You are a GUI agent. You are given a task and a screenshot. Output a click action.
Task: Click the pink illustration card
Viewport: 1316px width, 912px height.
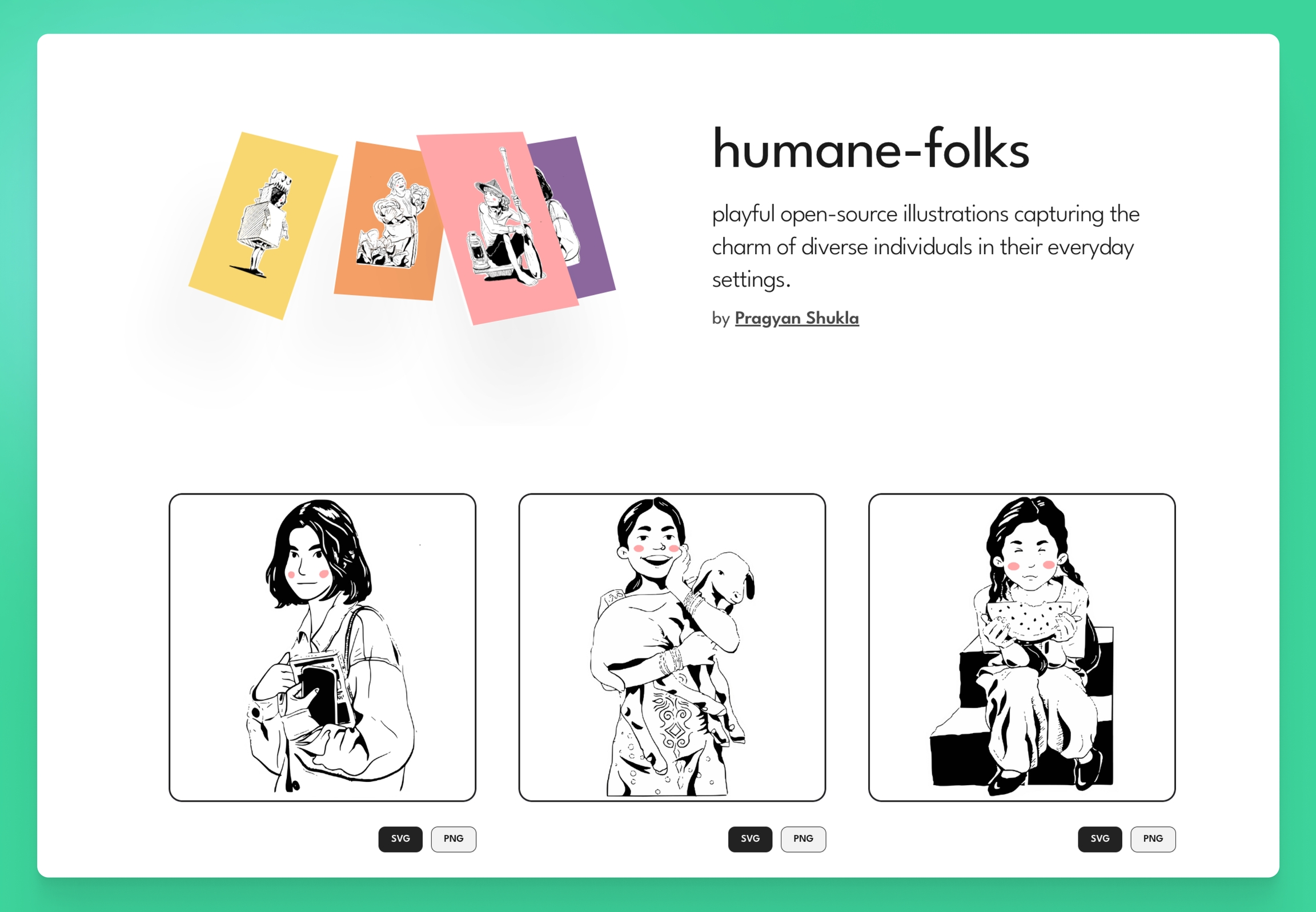497,228
